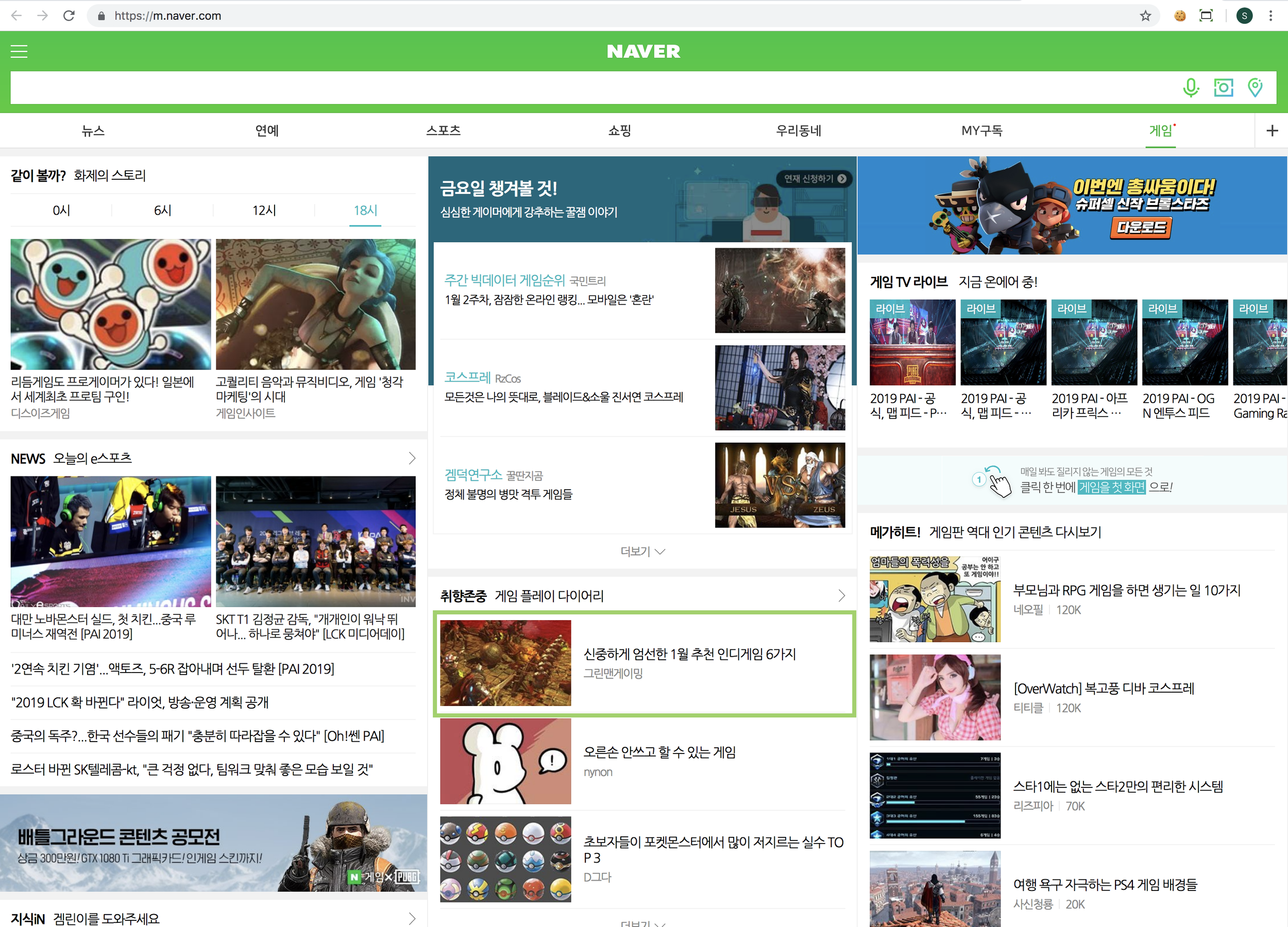Open the smart lens camera search

coord(1223,88)
